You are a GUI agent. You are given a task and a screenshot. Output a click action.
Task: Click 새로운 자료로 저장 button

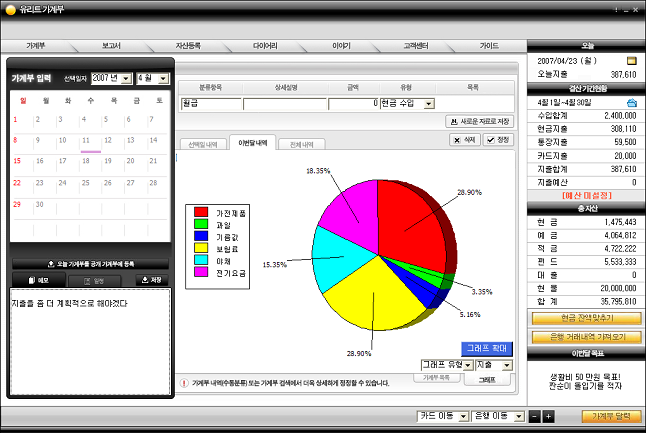(480, 122)
